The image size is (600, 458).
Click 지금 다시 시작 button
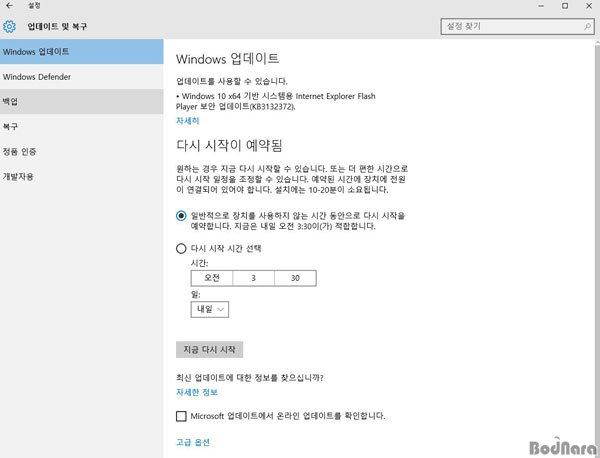[209, 349]
